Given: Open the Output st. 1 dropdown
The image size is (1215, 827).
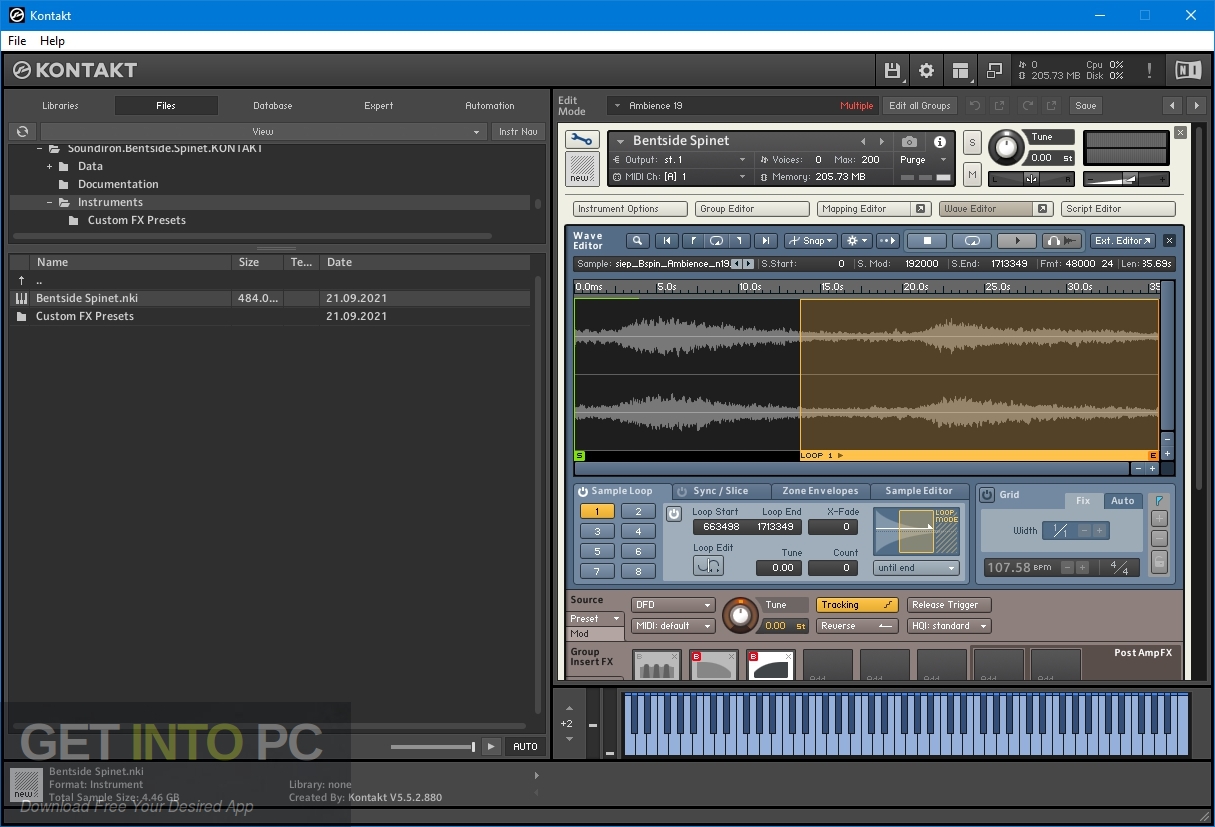Looking at the screenshot, I should tap(680, 160).
